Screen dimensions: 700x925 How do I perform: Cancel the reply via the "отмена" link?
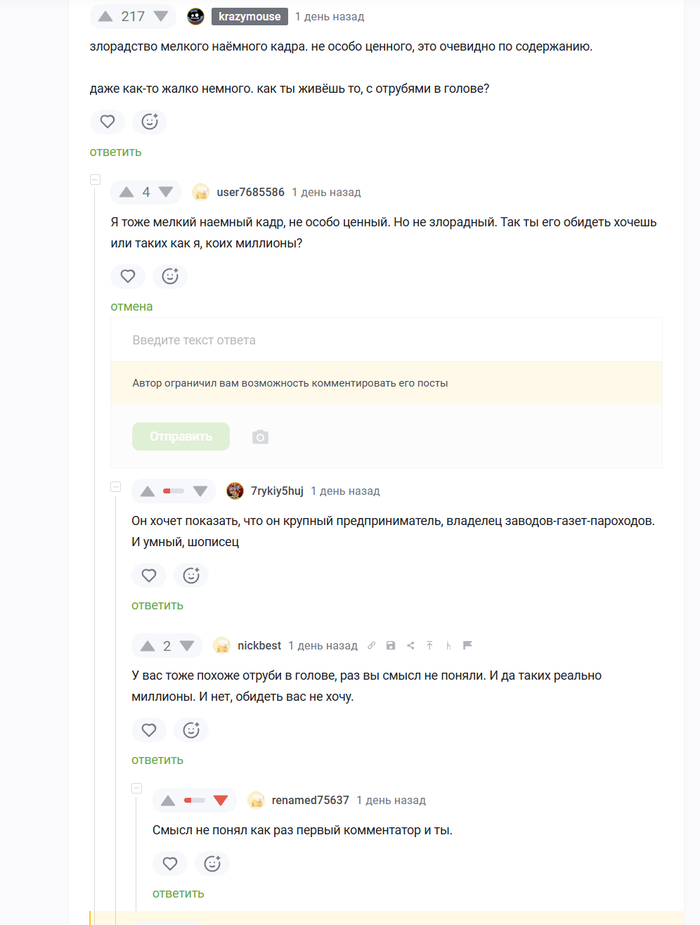131,306
